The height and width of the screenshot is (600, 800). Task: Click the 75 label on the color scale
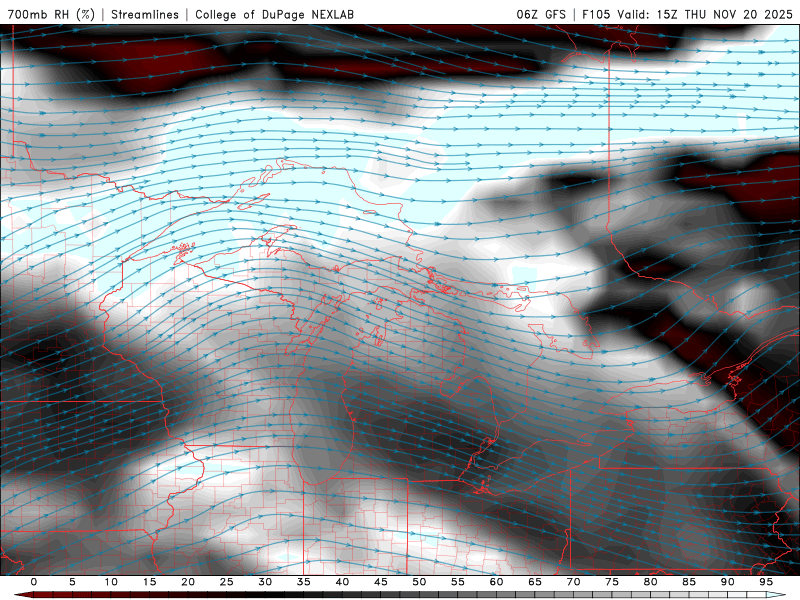pyautogui.click(x=612, y=582)
